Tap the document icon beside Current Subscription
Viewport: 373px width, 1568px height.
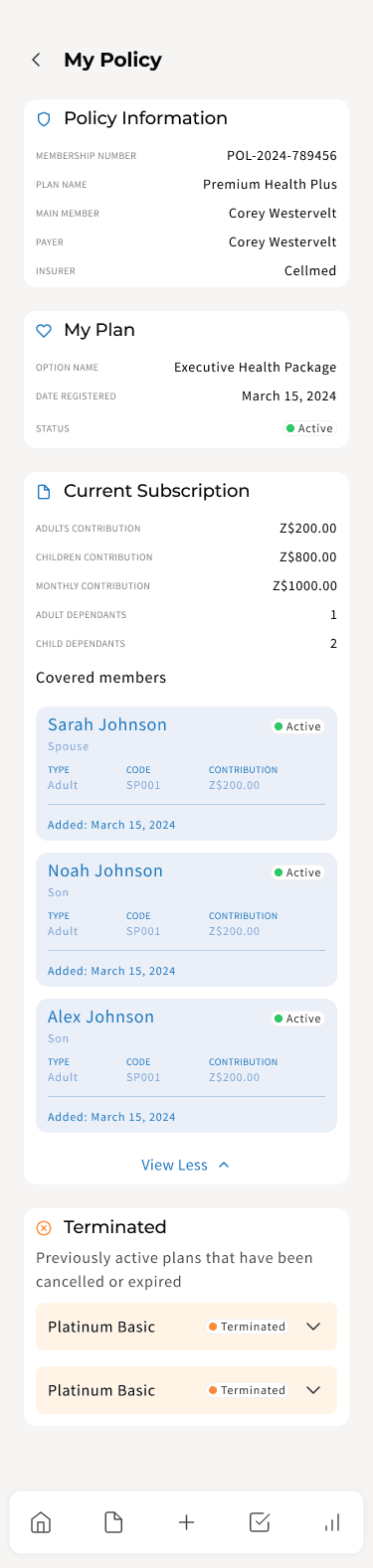click(44, 492)
